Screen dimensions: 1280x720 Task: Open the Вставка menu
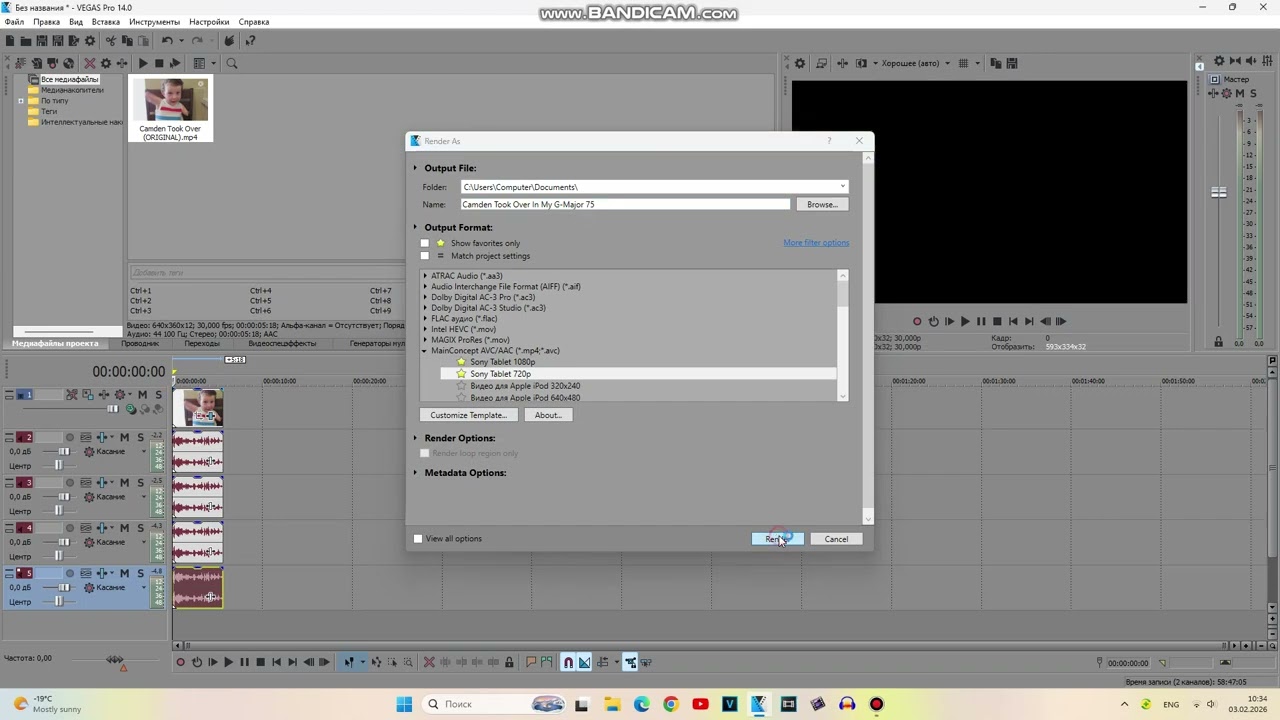(x=105, y=22)
